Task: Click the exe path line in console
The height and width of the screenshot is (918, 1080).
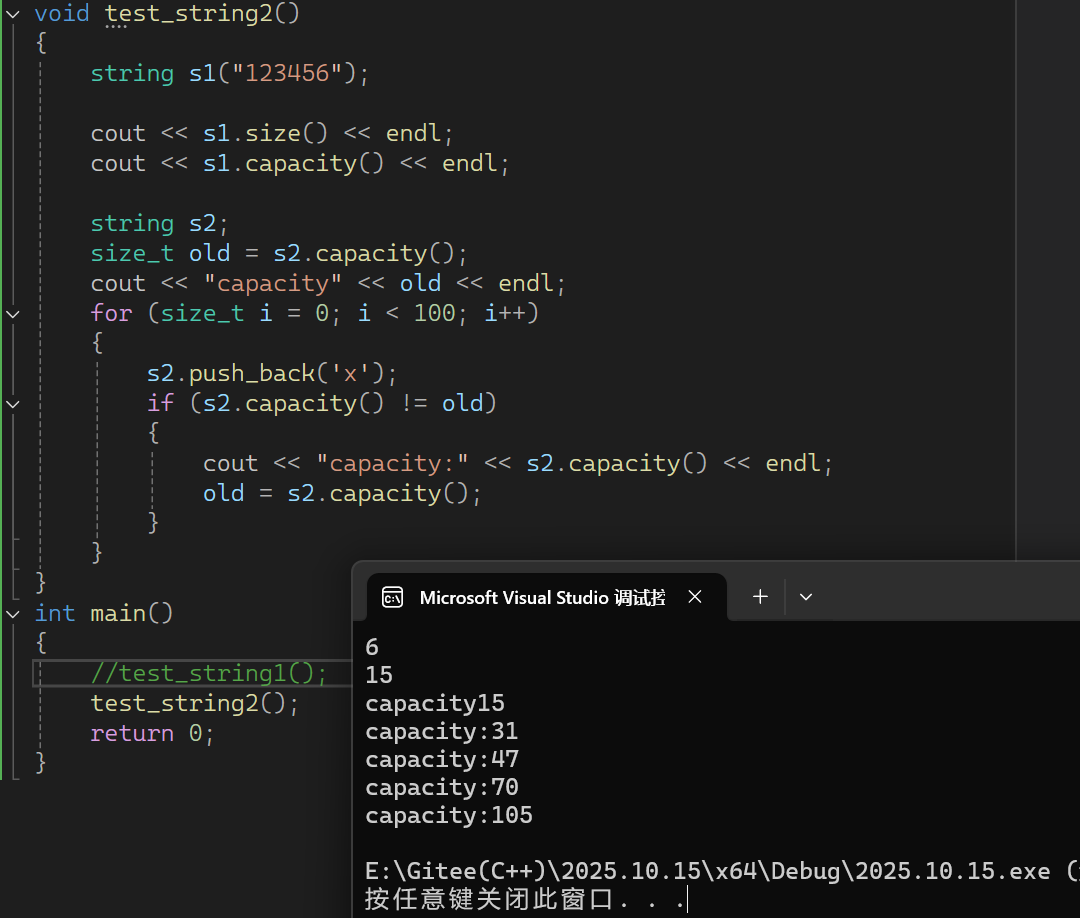Action: (722, 871)
